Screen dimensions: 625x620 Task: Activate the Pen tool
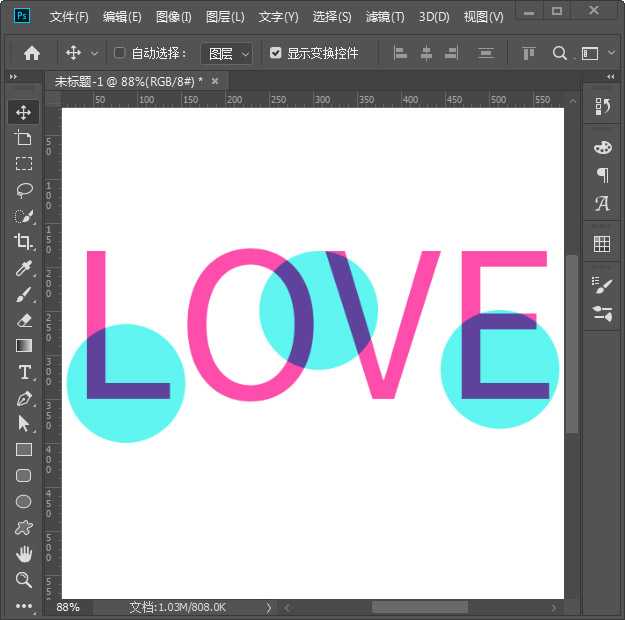[x=24, y=398]
